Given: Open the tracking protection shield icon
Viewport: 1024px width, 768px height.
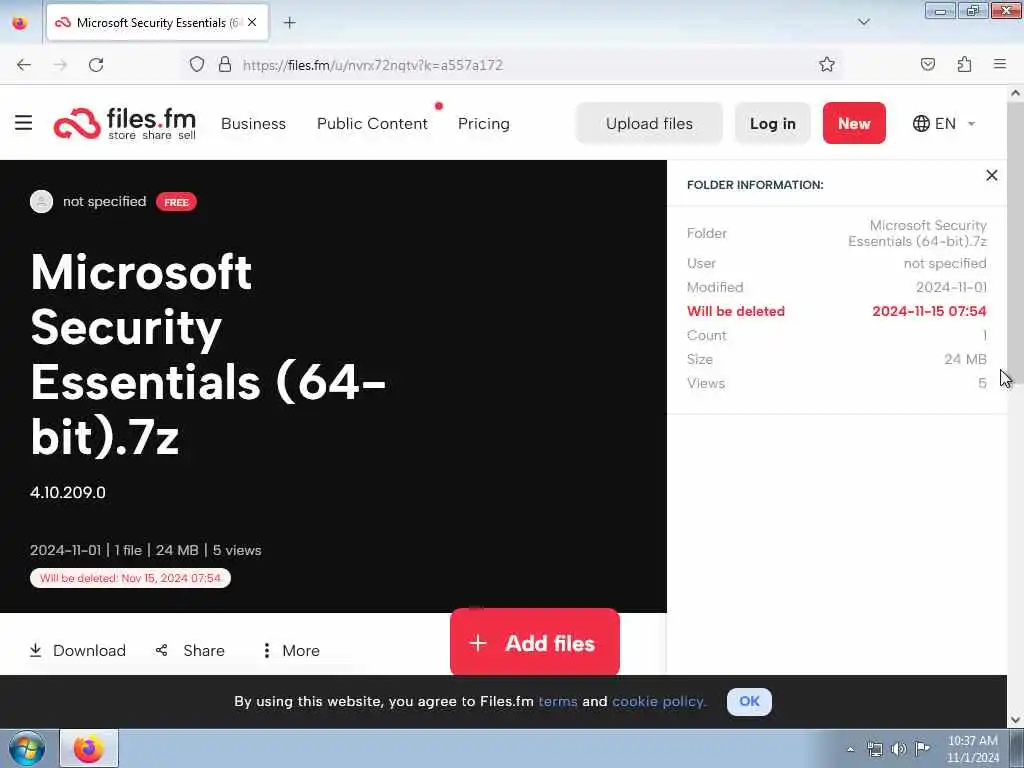Looking at the screenshot, I should click(x=197, y=64).
